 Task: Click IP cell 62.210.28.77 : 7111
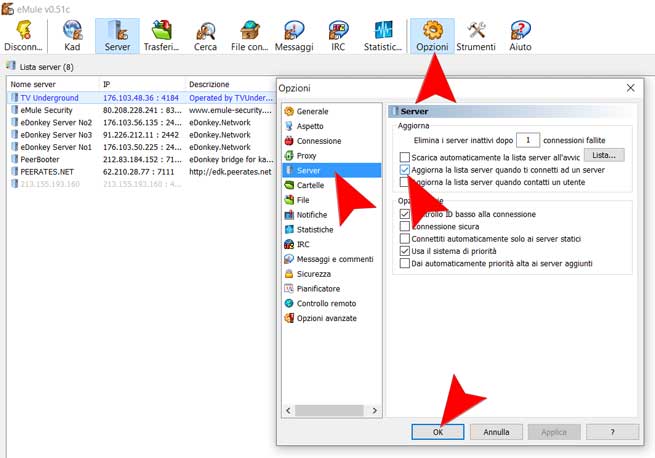pyautogui.click(x=139, y=172)
